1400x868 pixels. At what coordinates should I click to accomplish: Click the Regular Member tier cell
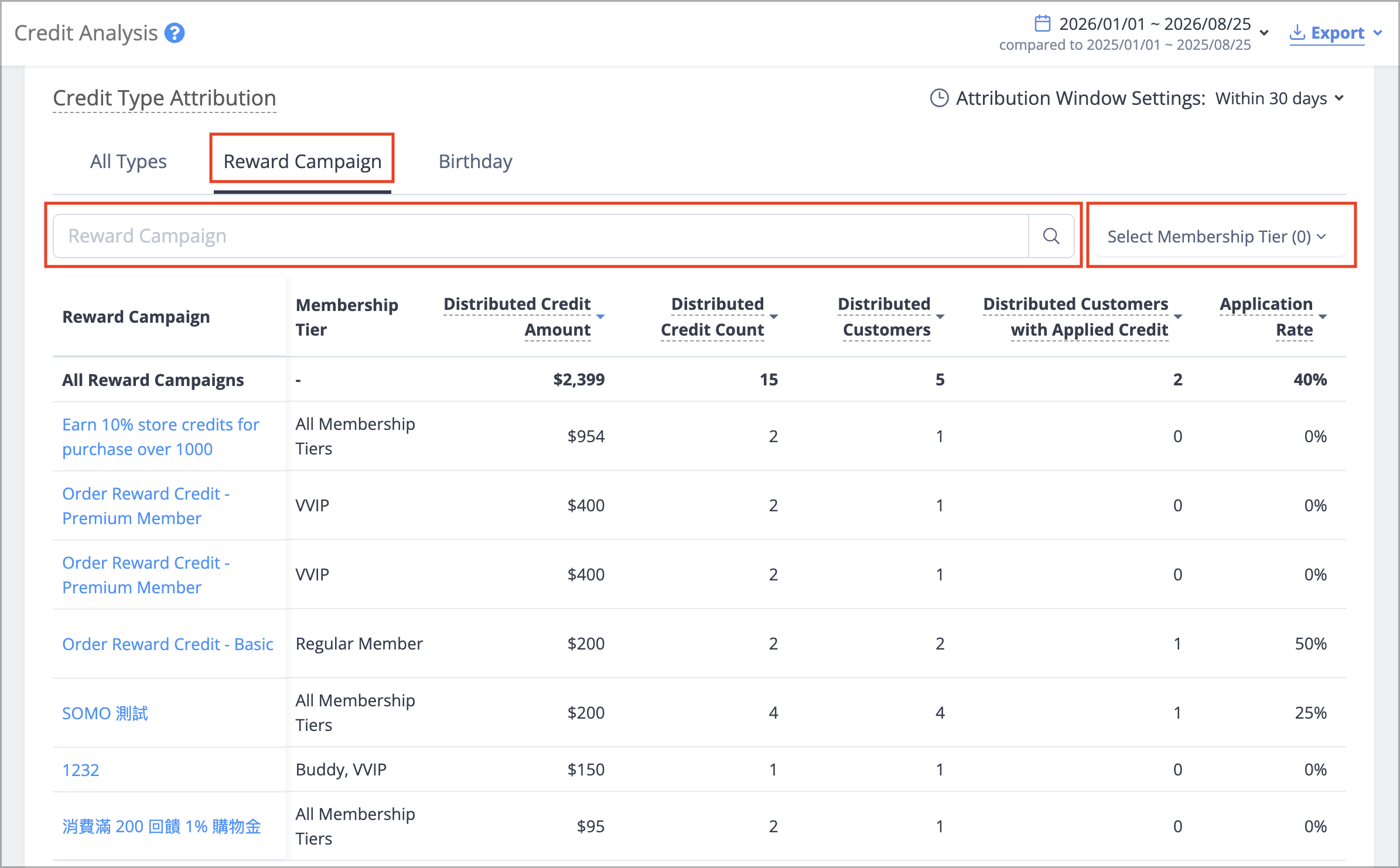tap(359, 644)
